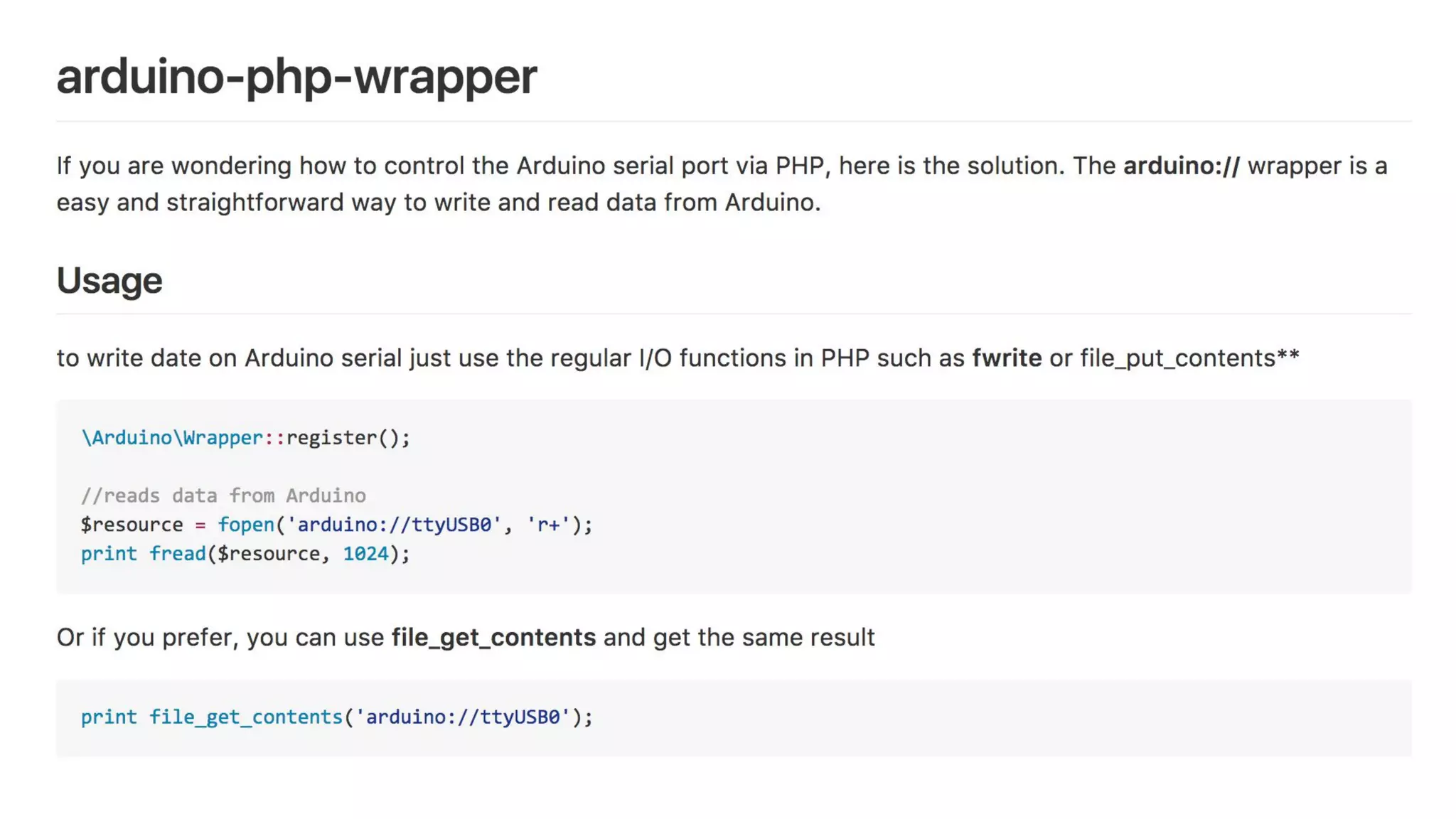Screen dimensions: 1456x819
Task: Click the $resource variable assignment
Action: tap(132, 525)
